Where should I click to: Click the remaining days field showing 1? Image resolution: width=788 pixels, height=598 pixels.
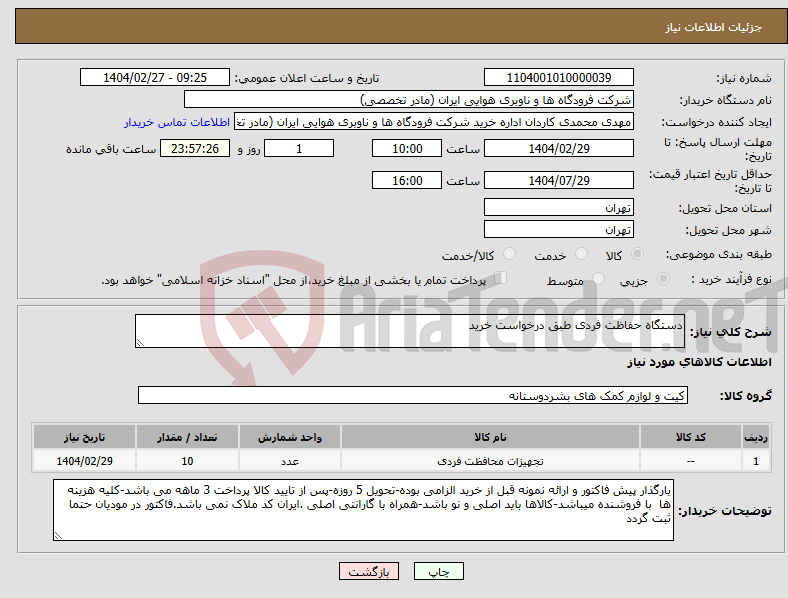[299, 149]
